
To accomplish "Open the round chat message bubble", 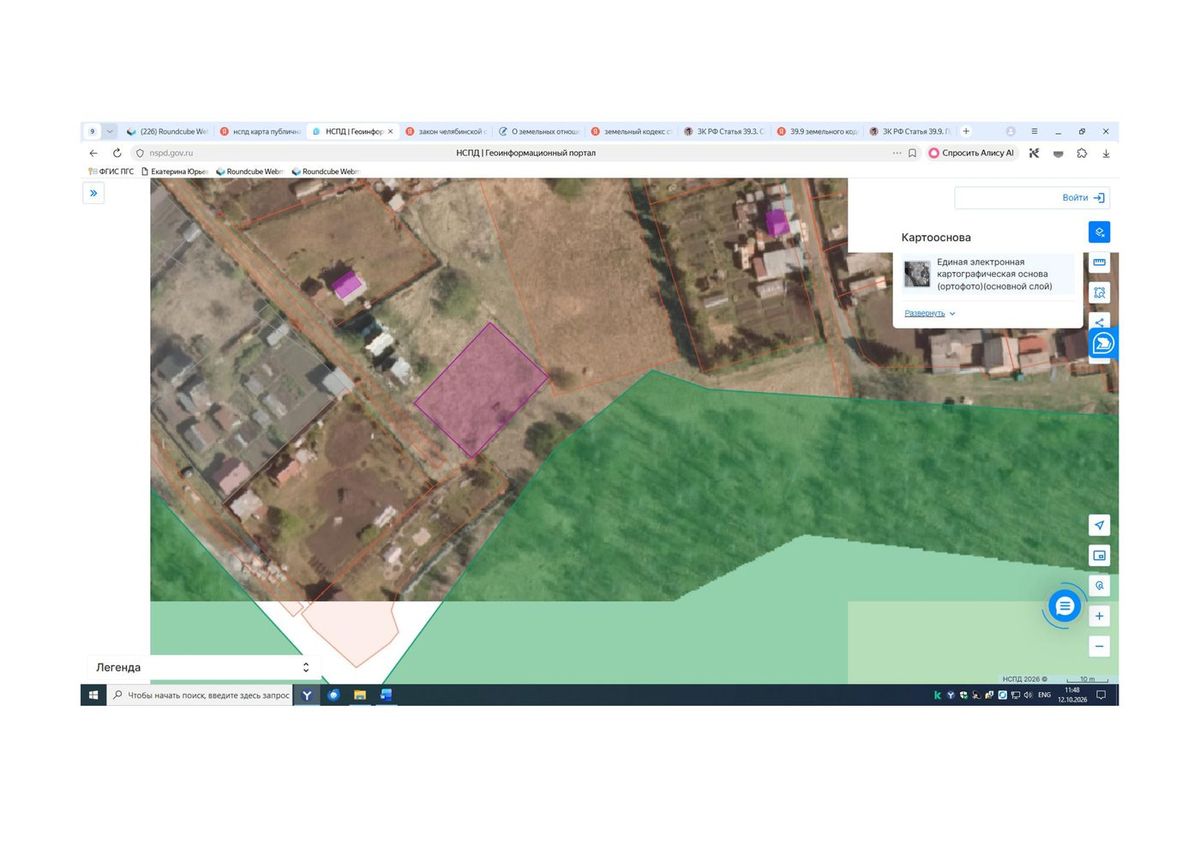I will [1064, 606].
